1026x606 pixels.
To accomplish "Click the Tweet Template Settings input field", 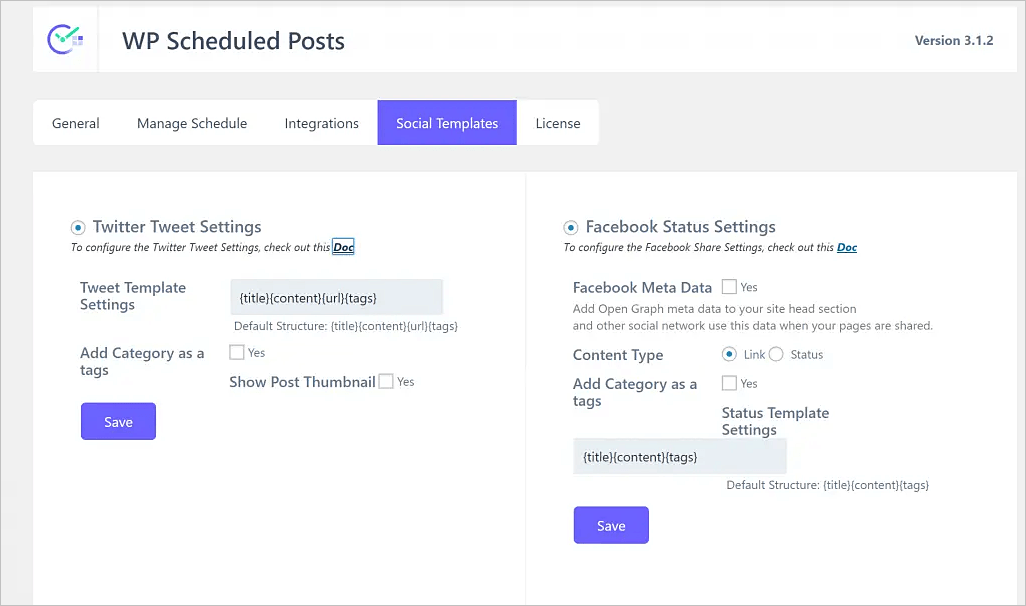I will pos(336,297).
